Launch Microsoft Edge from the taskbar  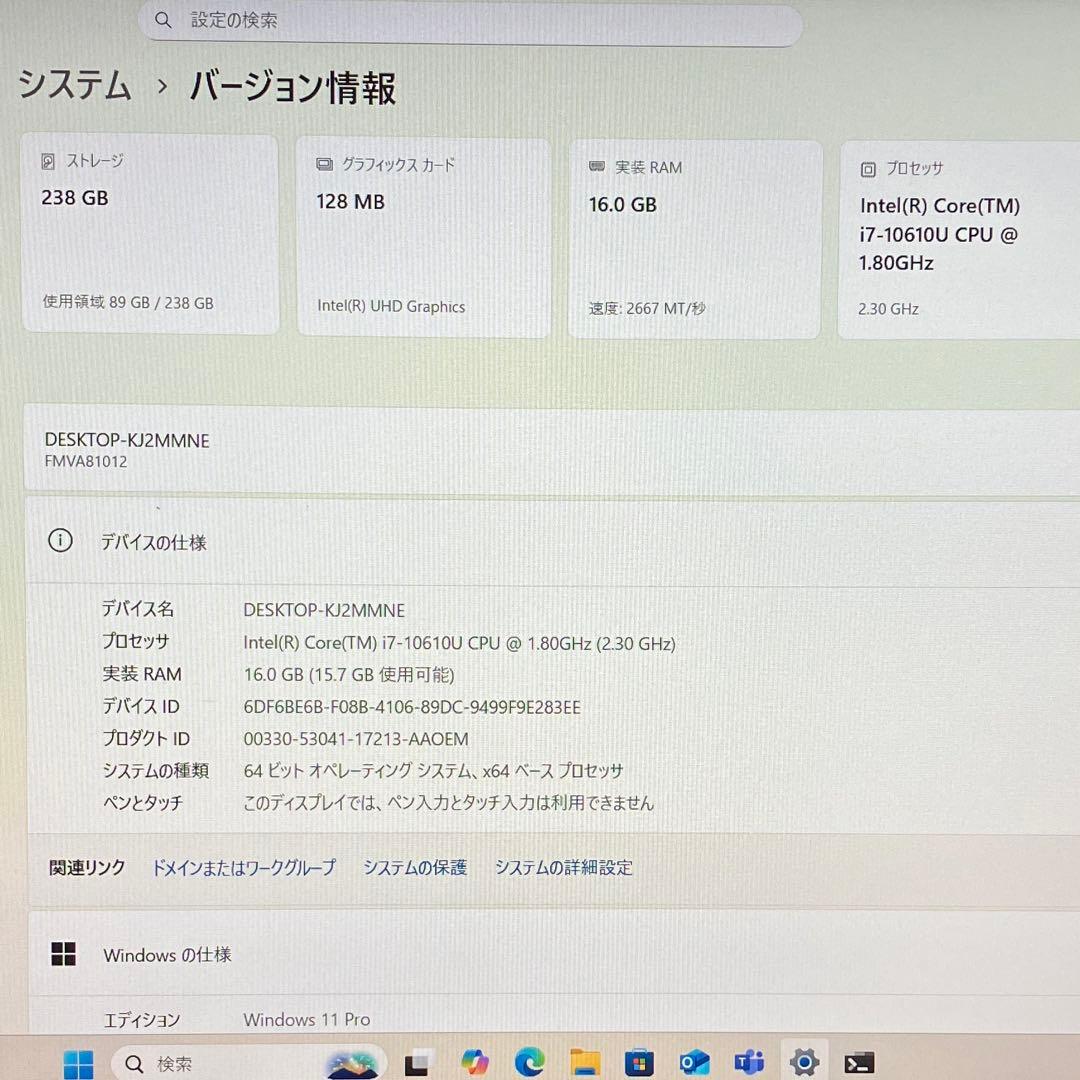tap(530, 1062)
